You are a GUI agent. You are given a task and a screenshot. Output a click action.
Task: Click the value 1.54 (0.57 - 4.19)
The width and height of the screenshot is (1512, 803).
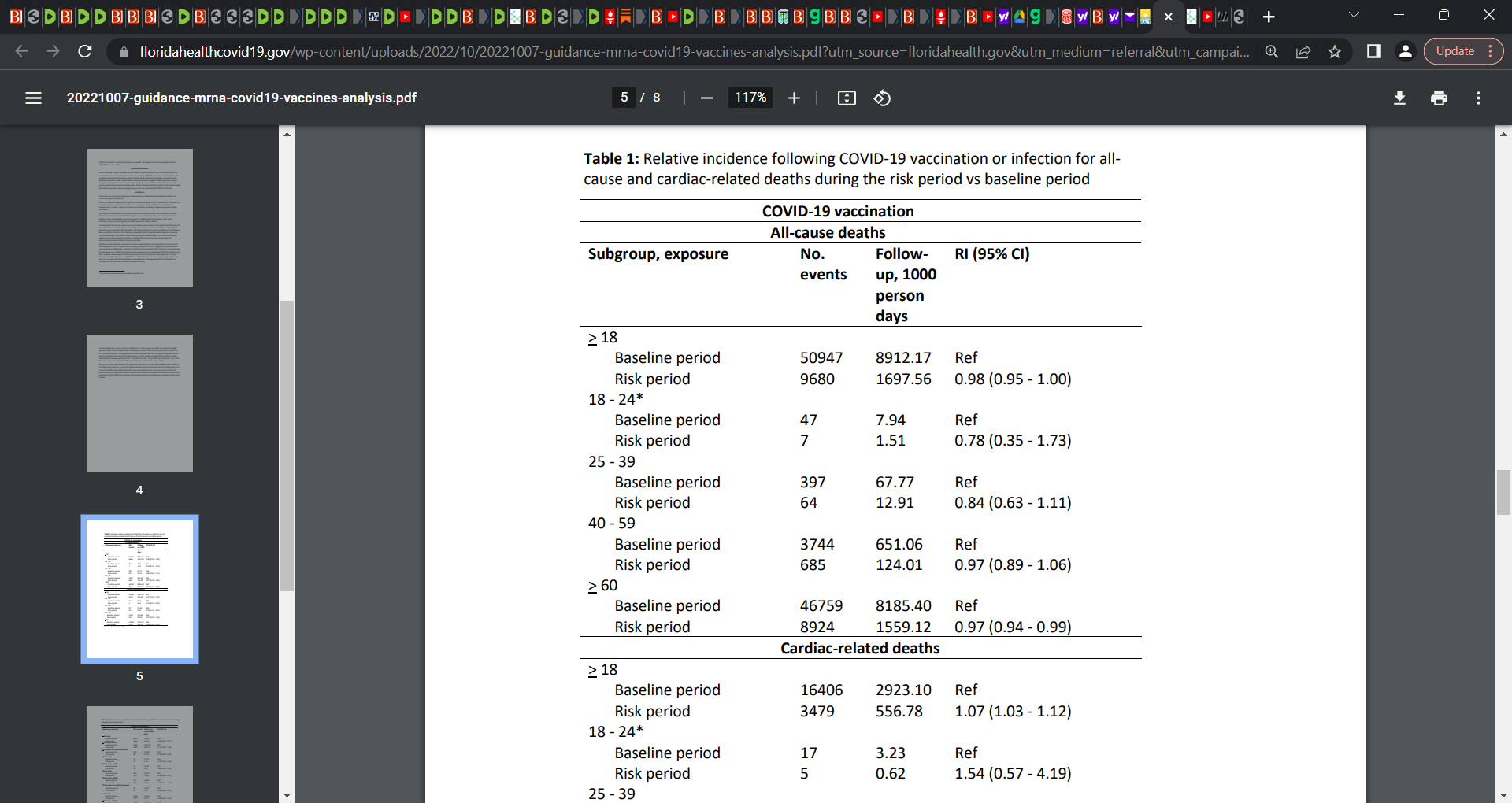click(1013, 773)
